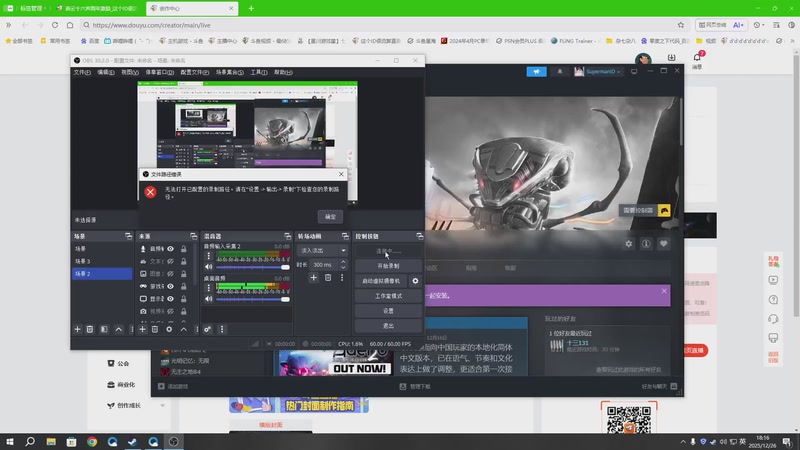
Task: Open OBS 帮助(H) menu
Action: coord(283,72)
